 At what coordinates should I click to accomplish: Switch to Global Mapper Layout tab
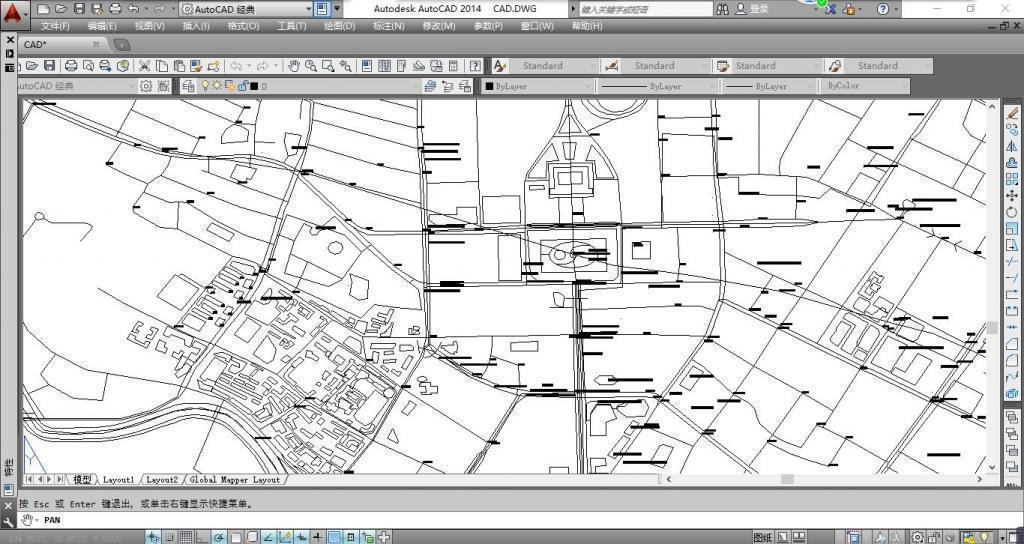point(235,480)
